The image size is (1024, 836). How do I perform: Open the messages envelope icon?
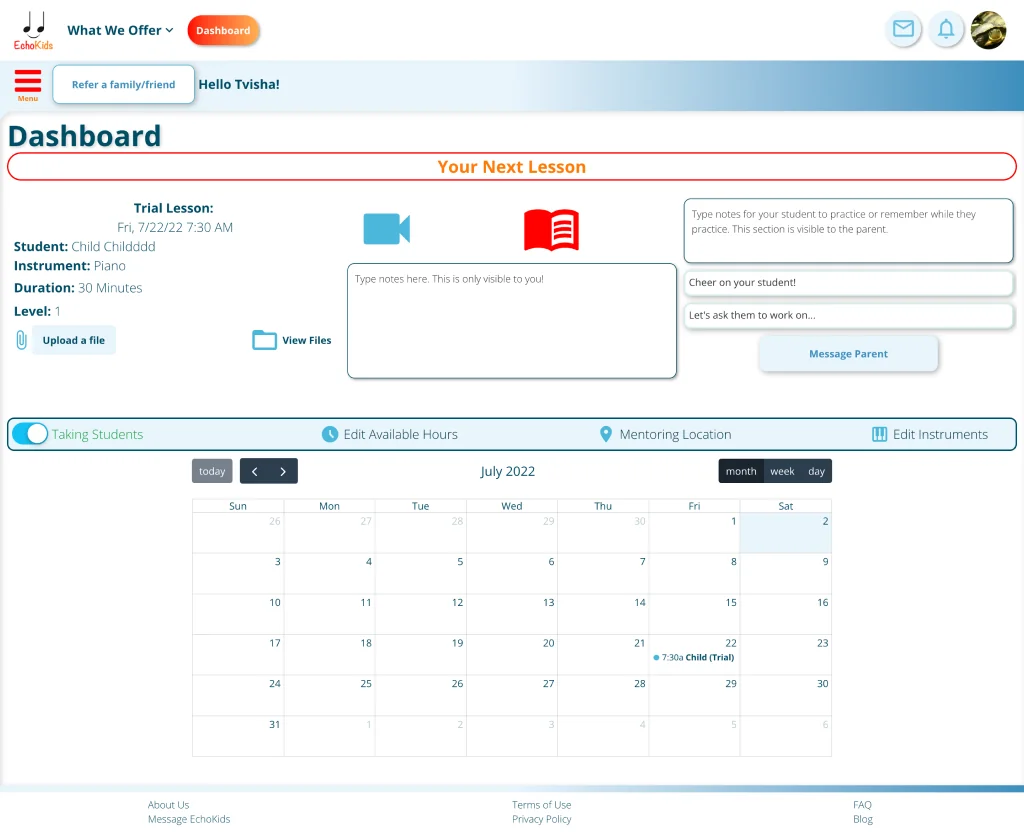click(x=903, y=29)
